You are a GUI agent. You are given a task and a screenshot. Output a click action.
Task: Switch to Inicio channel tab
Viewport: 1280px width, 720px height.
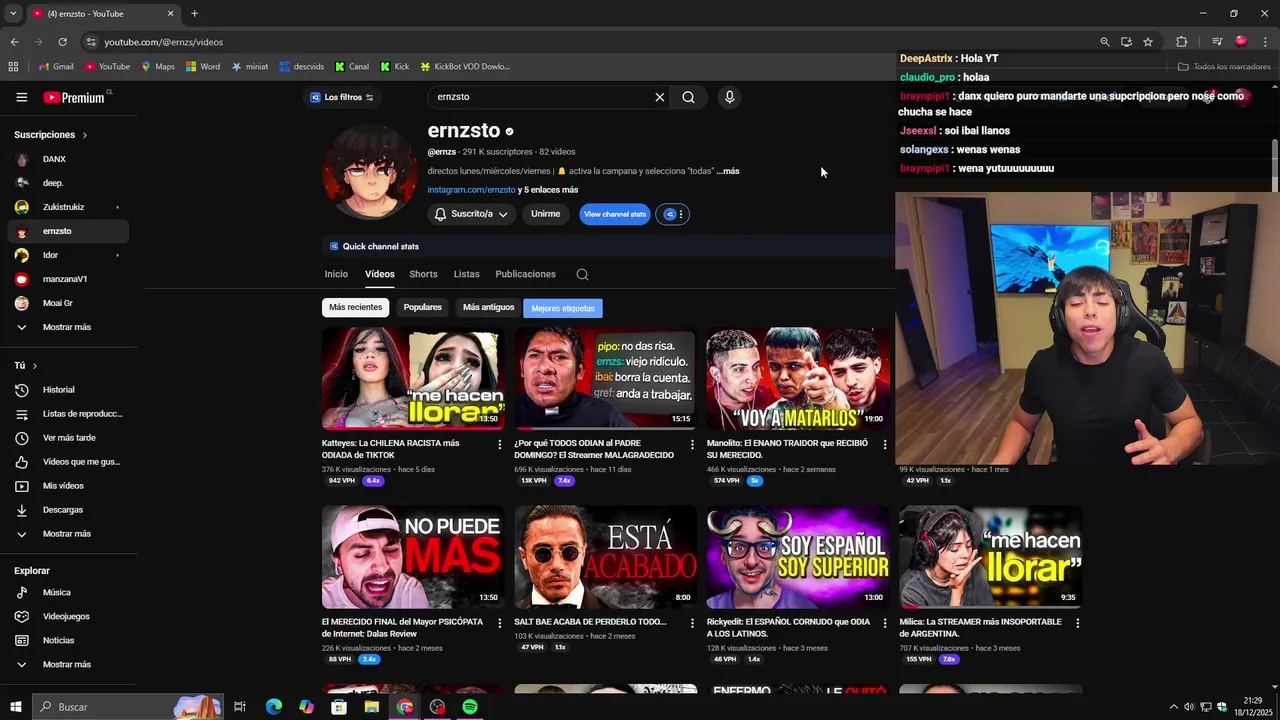(336, 274)
